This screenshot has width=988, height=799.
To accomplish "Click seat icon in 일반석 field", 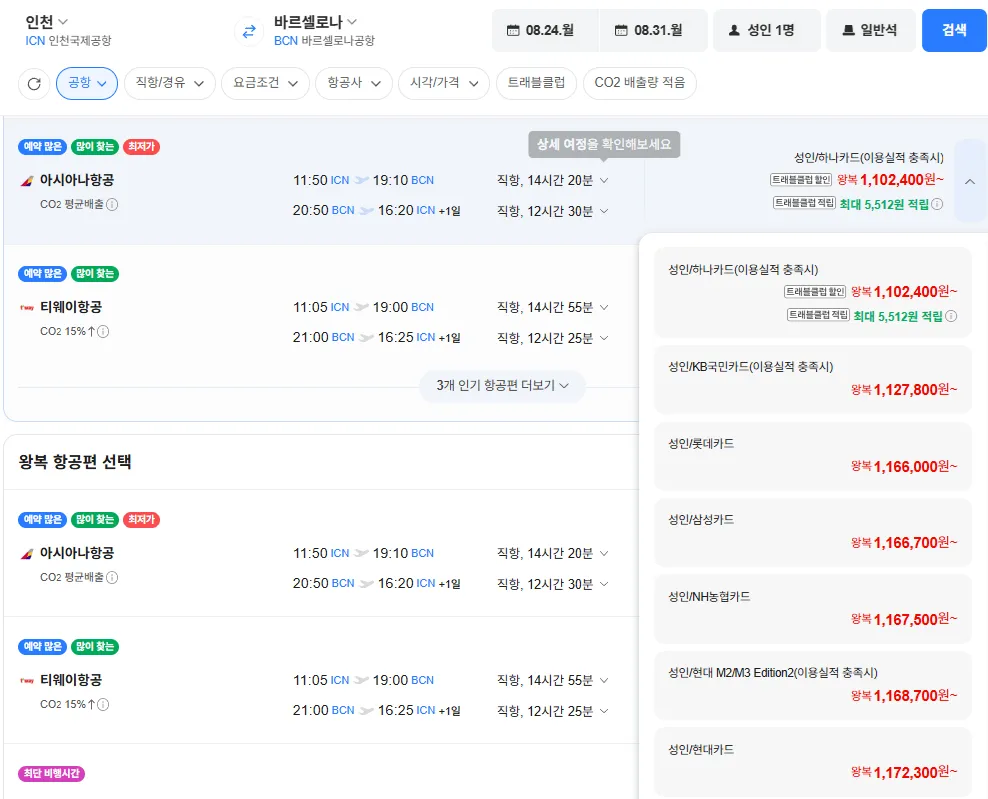I will [848, 30].
